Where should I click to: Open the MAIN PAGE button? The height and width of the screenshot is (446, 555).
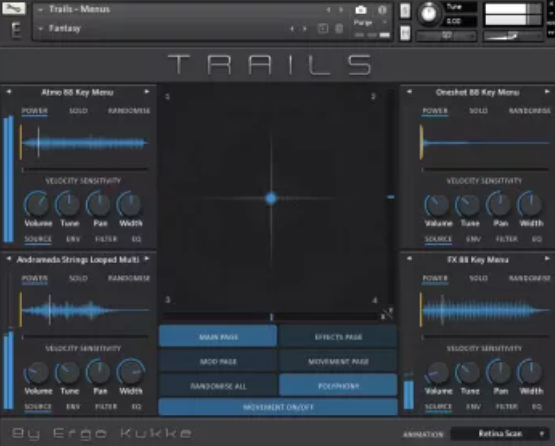coord(218,337)
